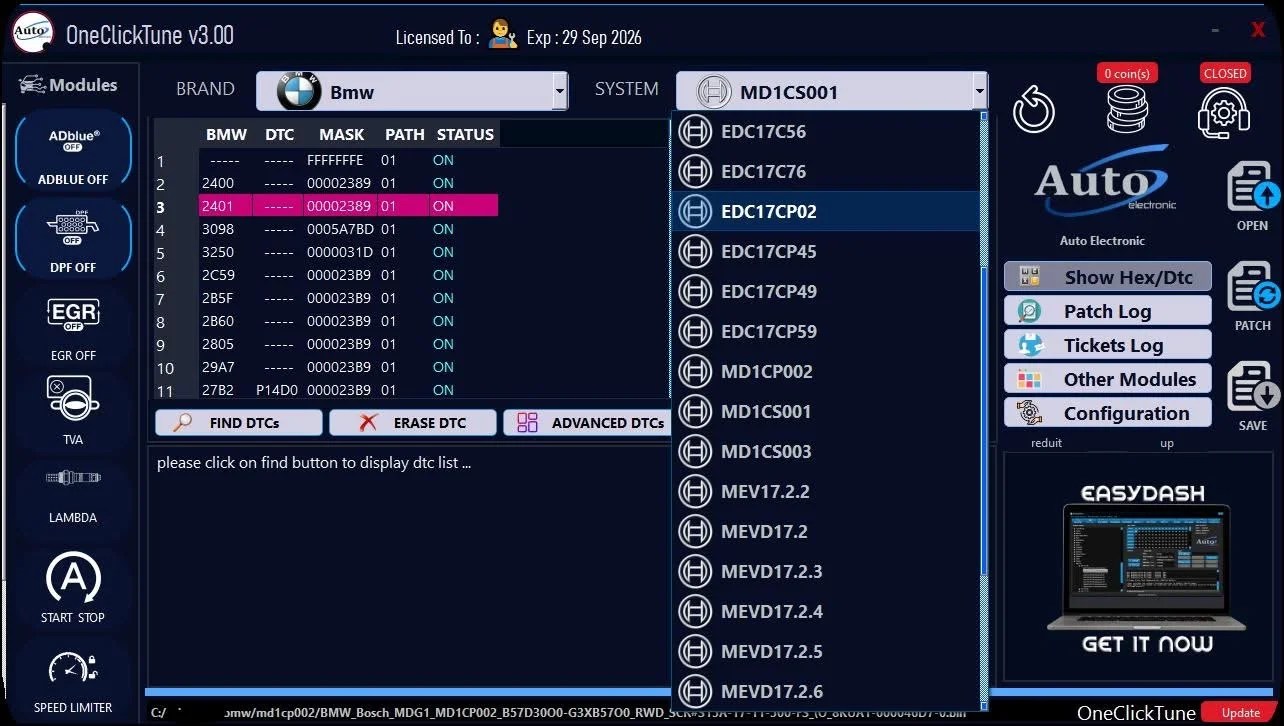Close the OneClickTune window

[x=1258, y=30]
